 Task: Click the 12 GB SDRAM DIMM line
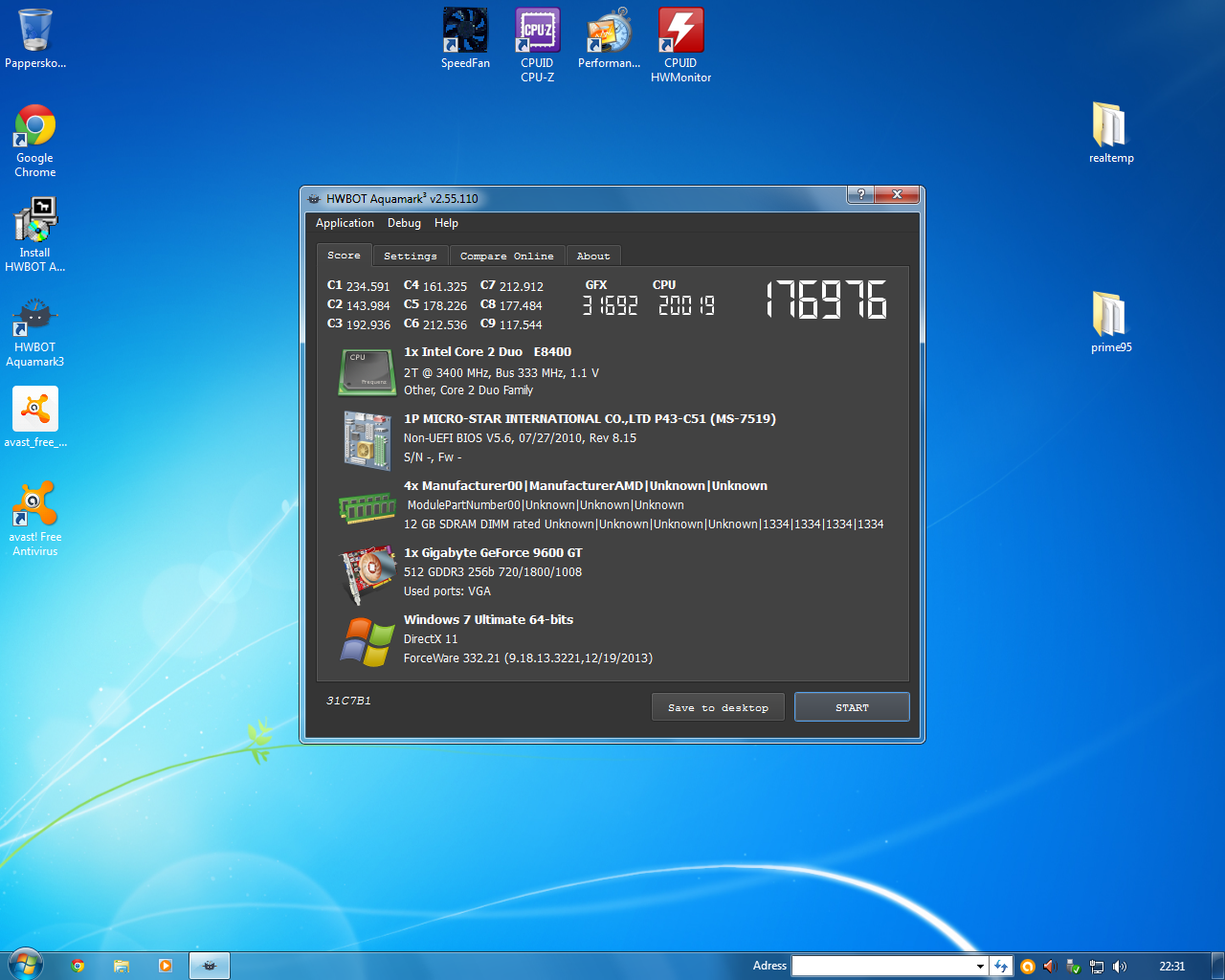[644, 524]
